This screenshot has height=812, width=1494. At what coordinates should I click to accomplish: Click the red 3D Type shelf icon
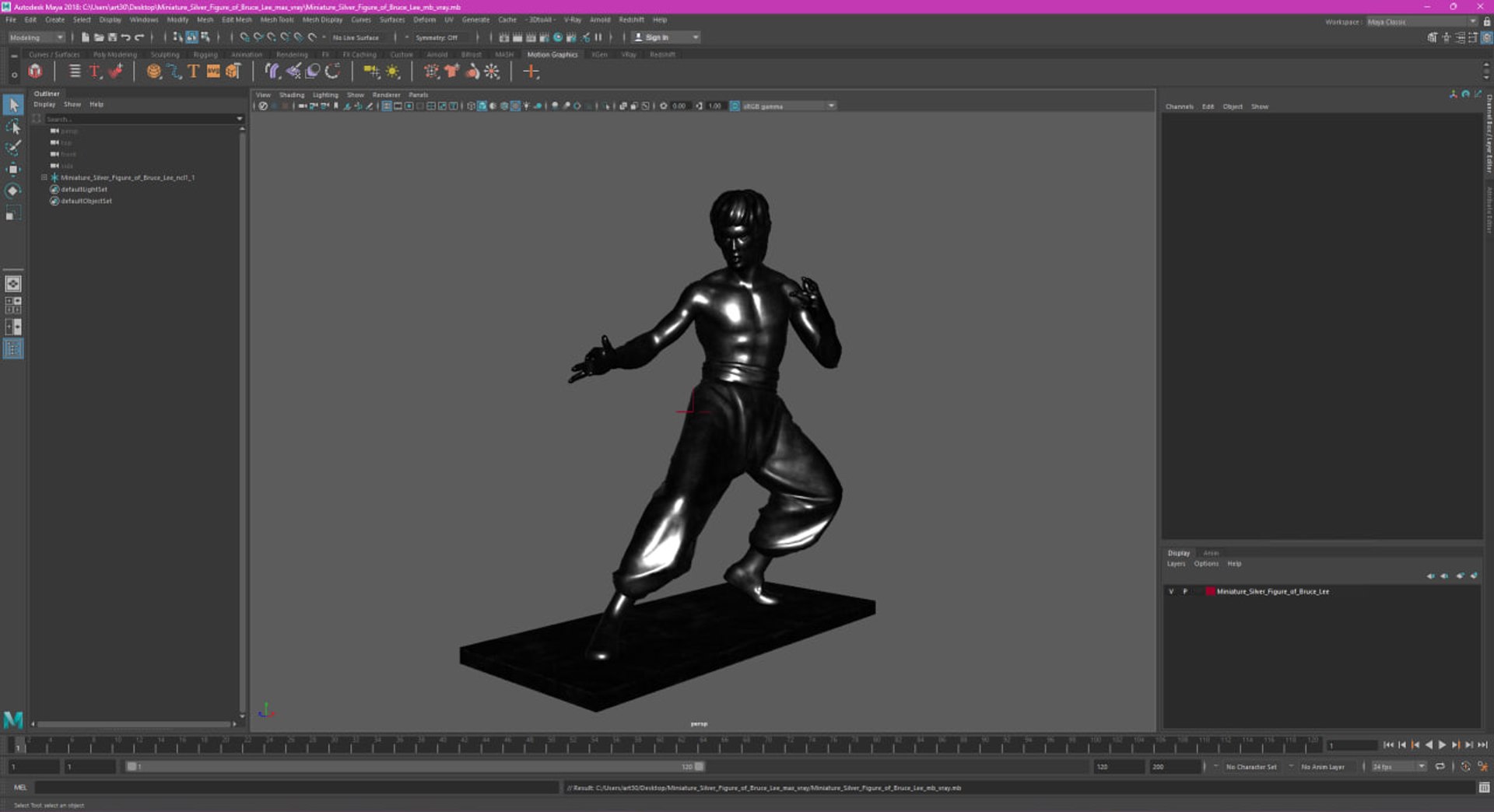coord(95,72)
